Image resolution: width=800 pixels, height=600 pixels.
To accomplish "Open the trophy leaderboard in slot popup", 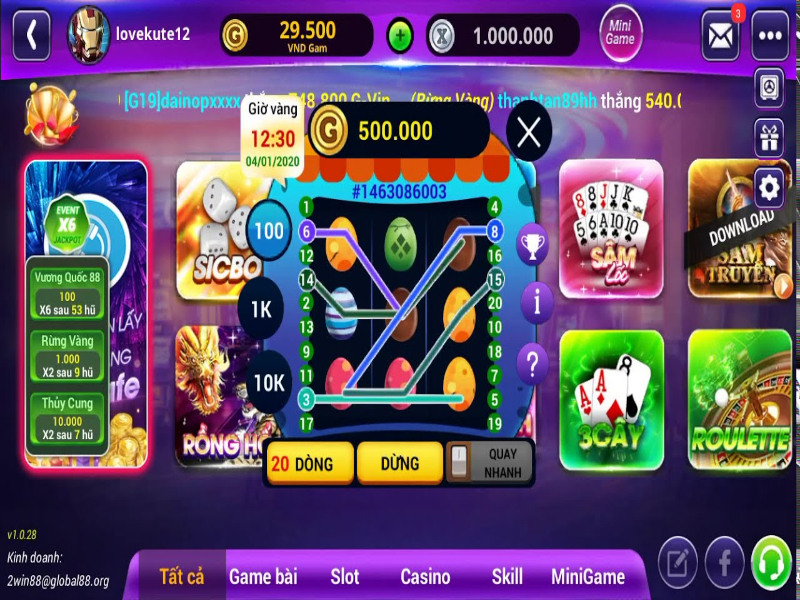I will (532, 244).
